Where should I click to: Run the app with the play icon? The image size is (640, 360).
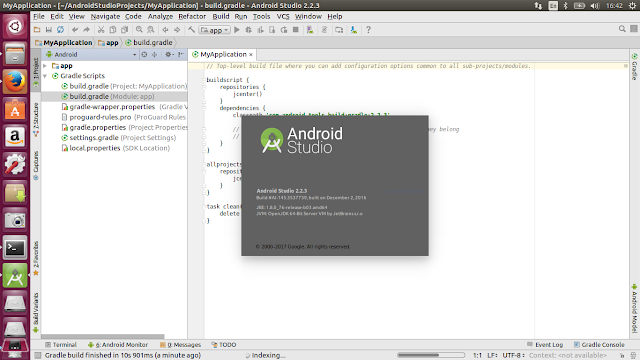[x=237, y=30]
